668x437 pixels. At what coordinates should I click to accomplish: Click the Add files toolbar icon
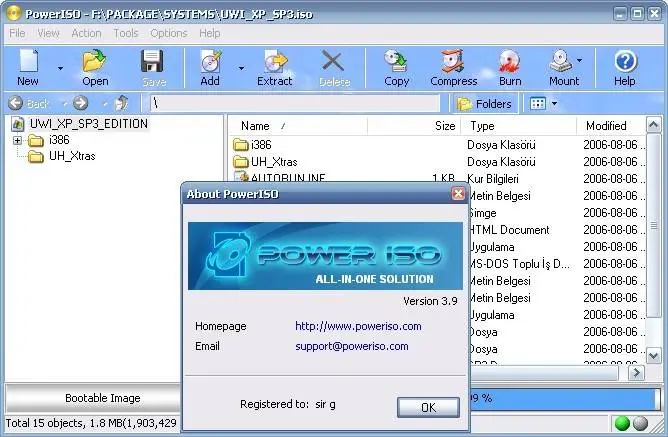pos(210,61)
